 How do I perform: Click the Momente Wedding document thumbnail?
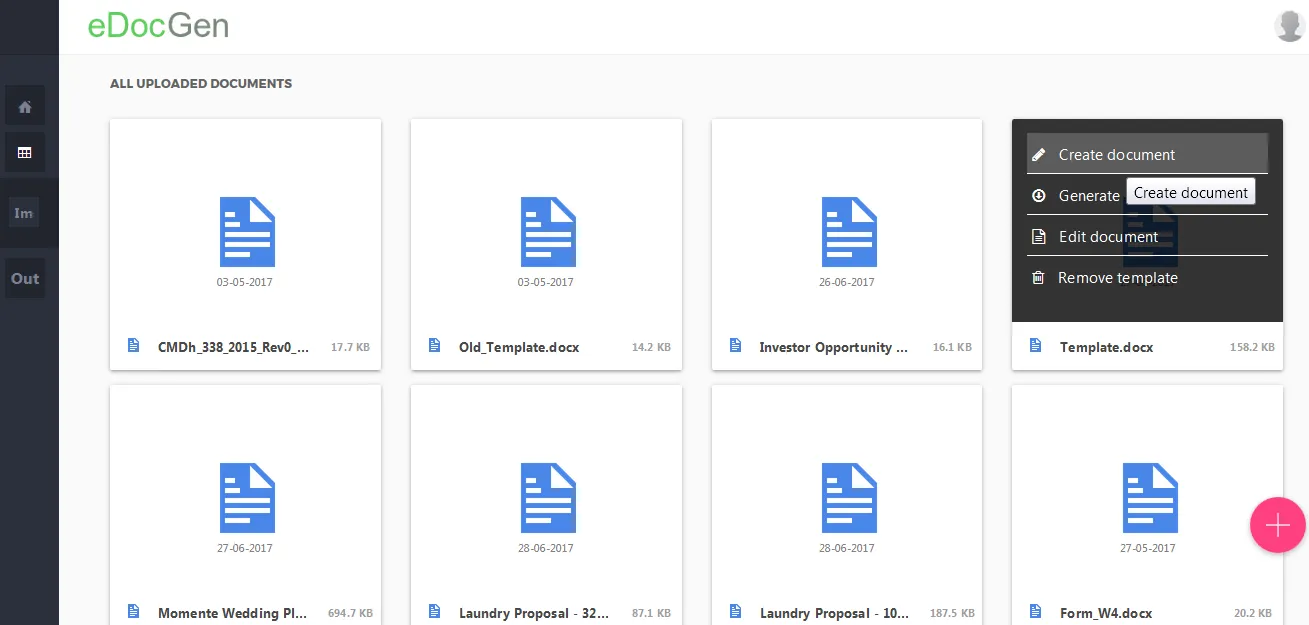click(247, 497)
